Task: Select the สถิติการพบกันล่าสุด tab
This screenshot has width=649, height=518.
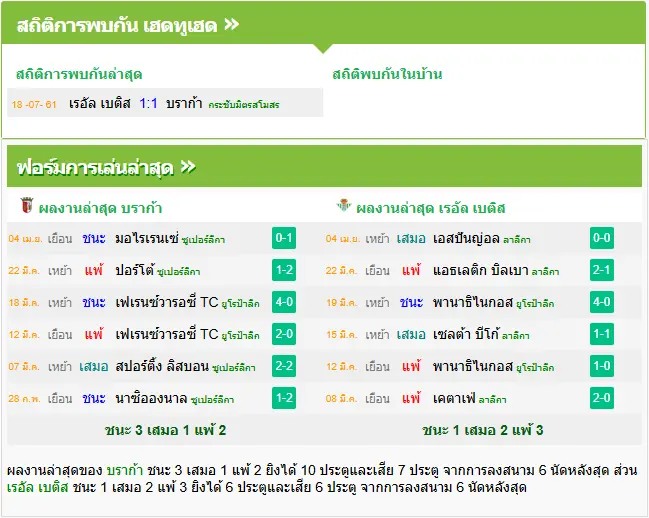Action: click(79, 74)
